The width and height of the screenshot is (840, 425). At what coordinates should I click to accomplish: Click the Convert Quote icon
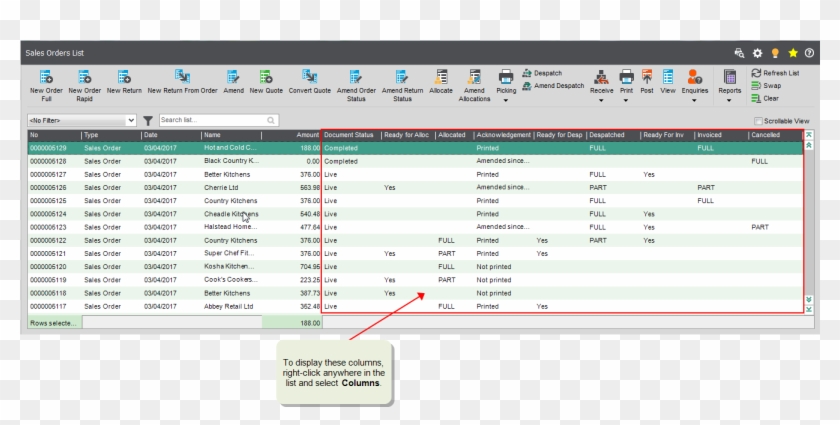point(310,77)
